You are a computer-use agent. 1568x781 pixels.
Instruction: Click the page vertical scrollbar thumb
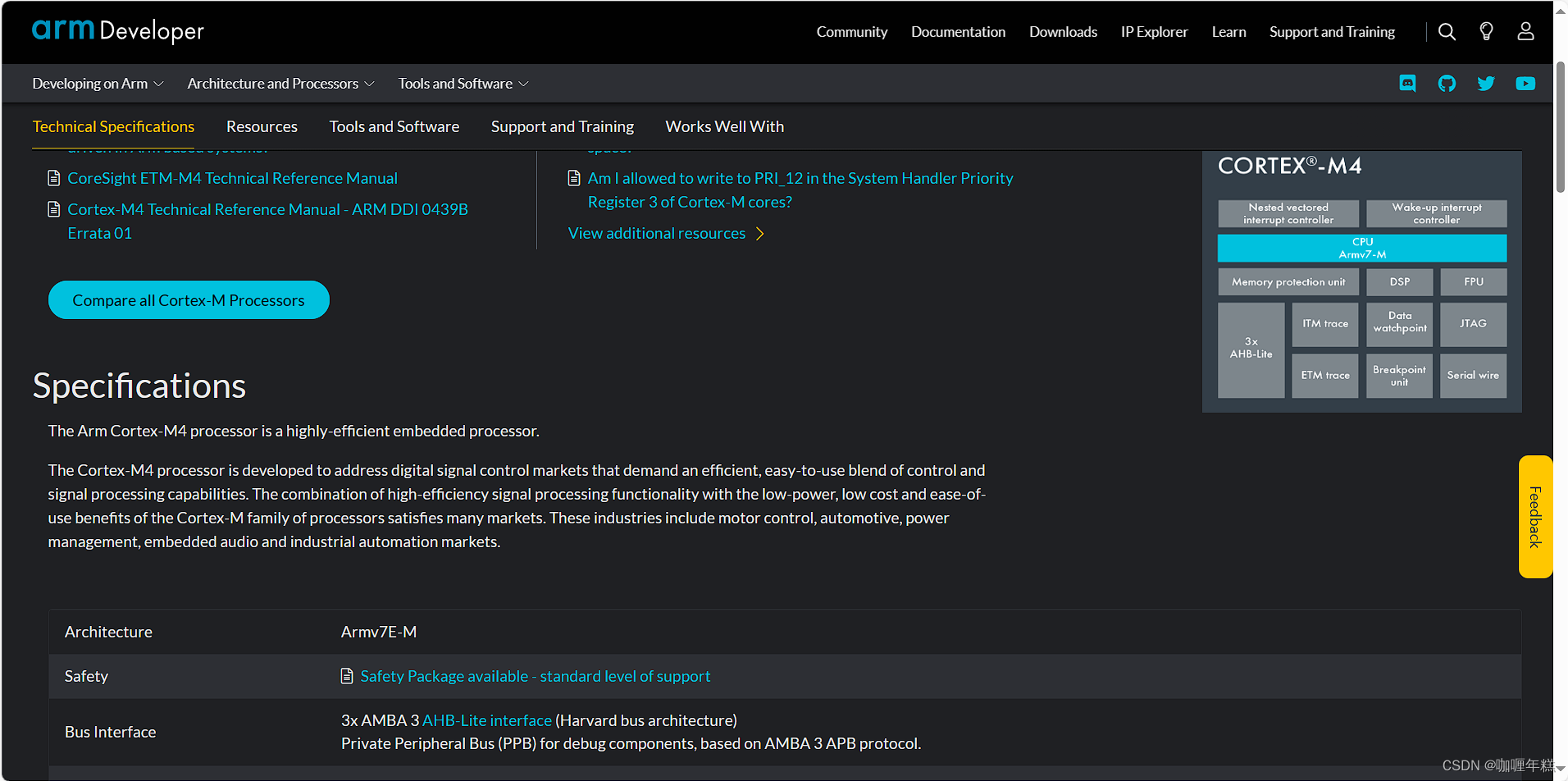tap(1561, 127)
